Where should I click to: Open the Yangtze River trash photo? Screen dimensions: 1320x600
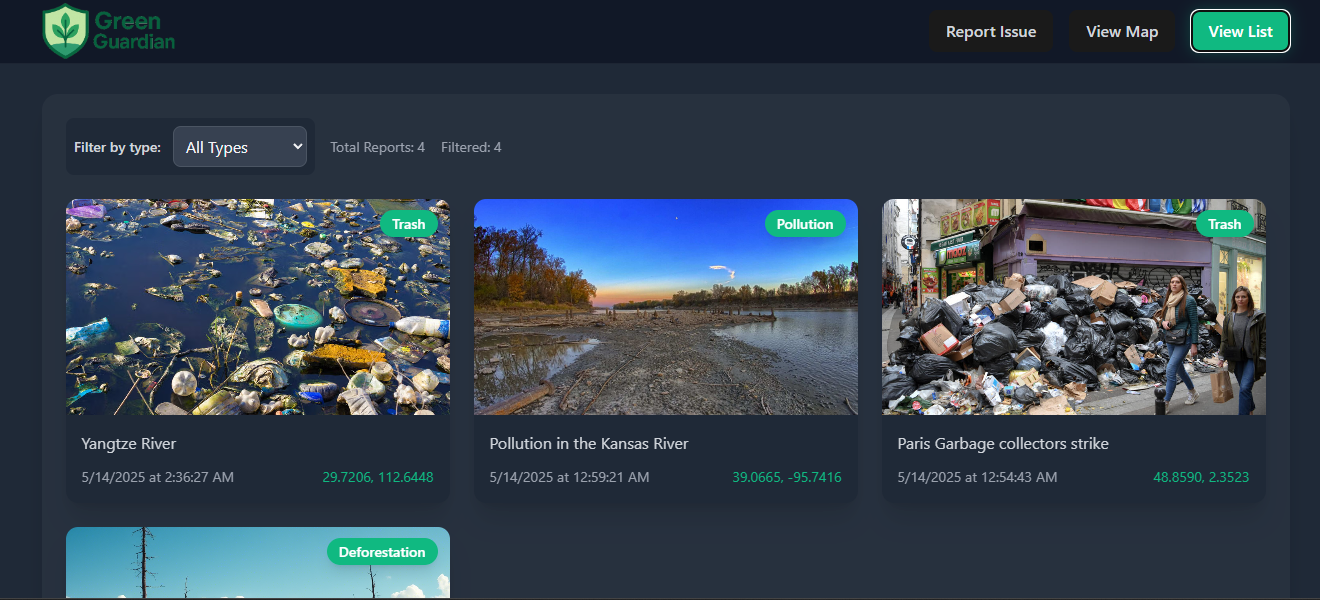[x=258, y=307]
